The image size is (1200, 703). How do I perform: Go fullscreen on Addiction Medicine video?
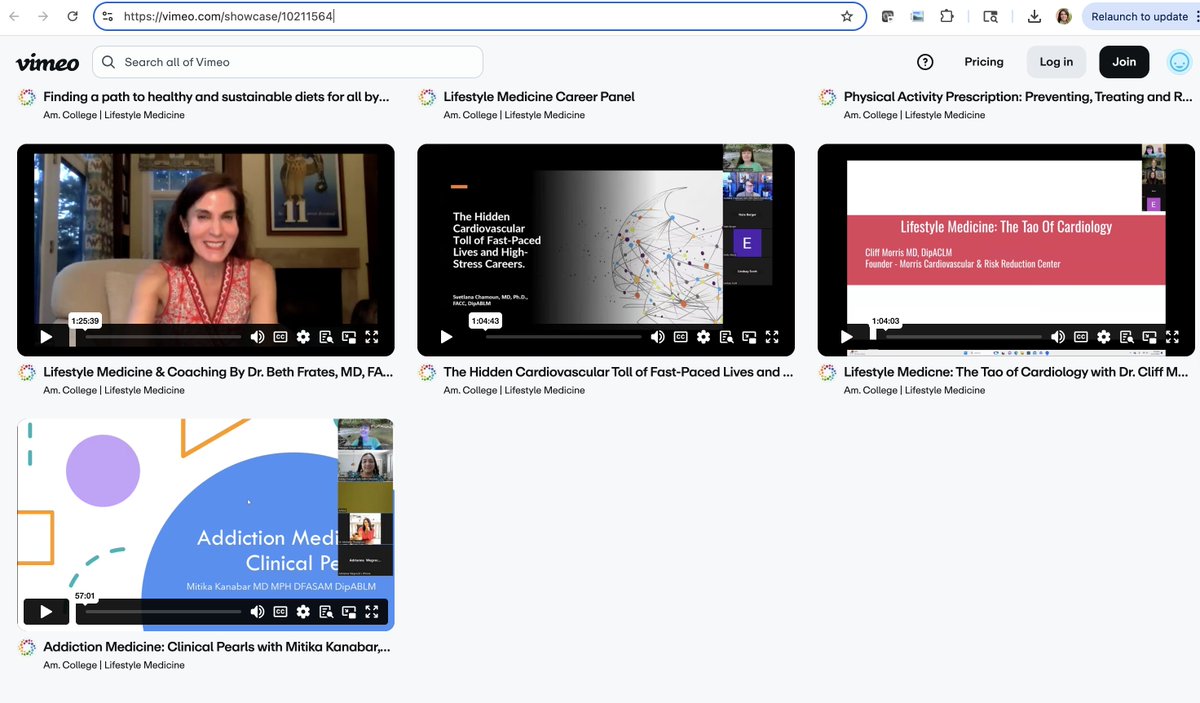[x=372, y=611]
